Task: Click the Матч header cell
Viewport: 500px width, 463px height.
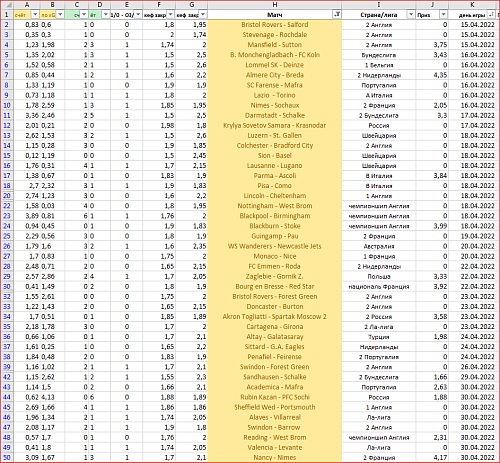Action: [275, 15]
